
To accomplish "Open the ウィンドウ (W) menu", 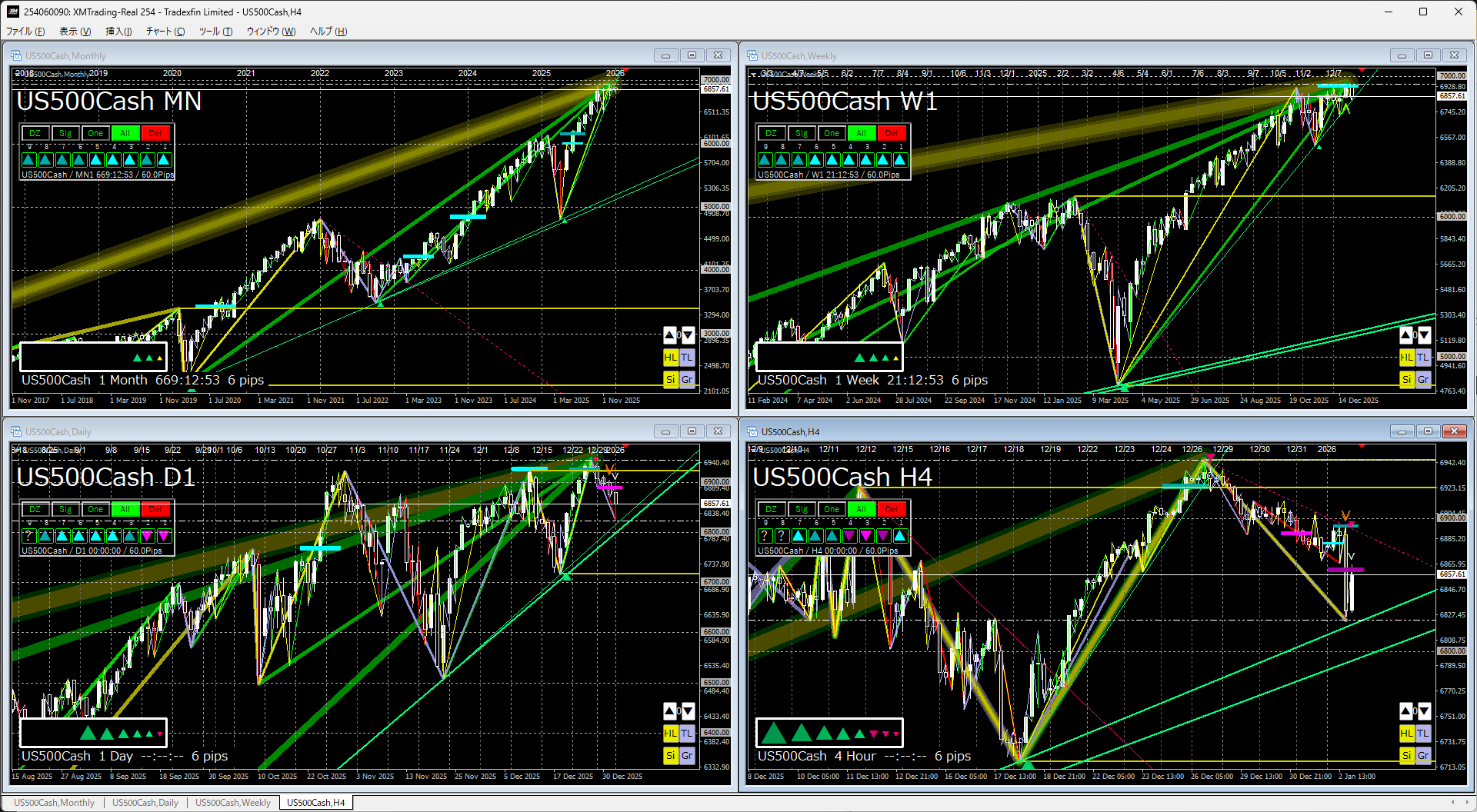I will (271, 32).
